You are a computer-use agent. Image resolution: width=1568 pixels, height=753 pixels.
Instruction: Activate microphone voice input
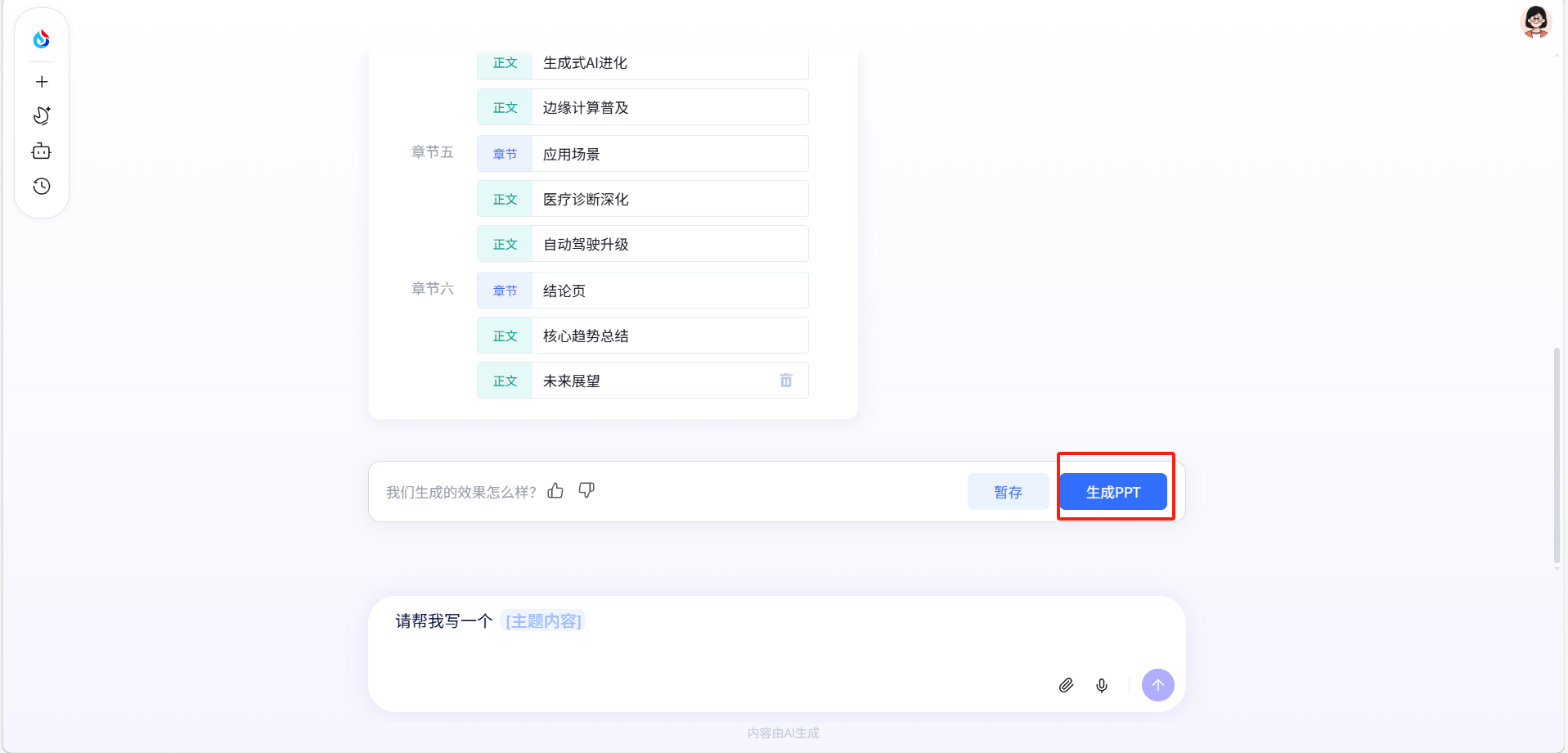click(x=1102, y=685)
